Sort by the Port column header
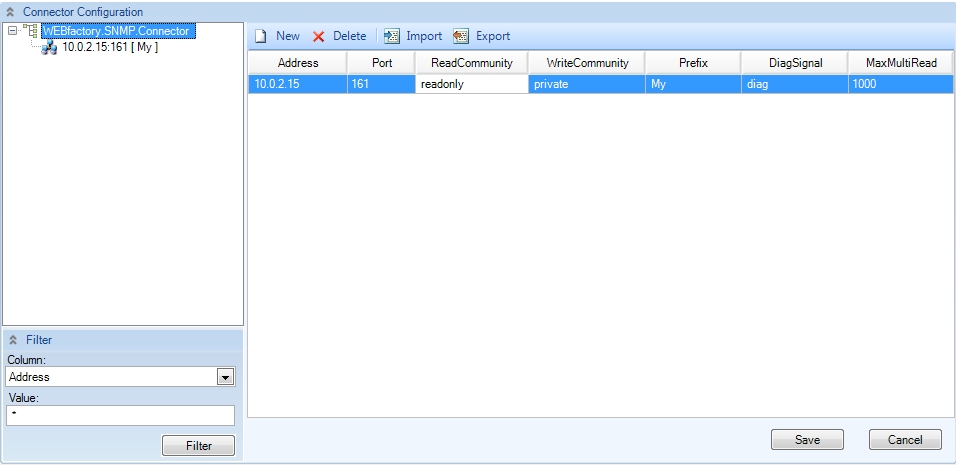The width and height of the screenshot is (956, 465). (382, 63)
